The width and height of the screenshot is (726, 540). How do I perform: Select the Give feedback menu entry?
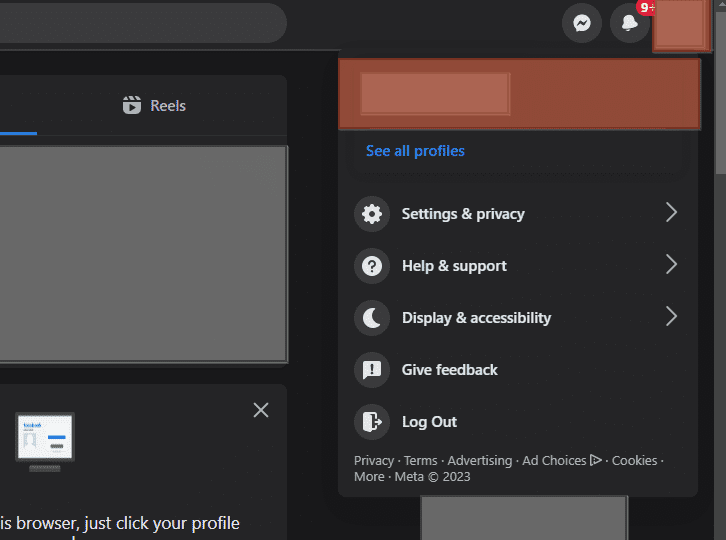[x=518, y=370]
